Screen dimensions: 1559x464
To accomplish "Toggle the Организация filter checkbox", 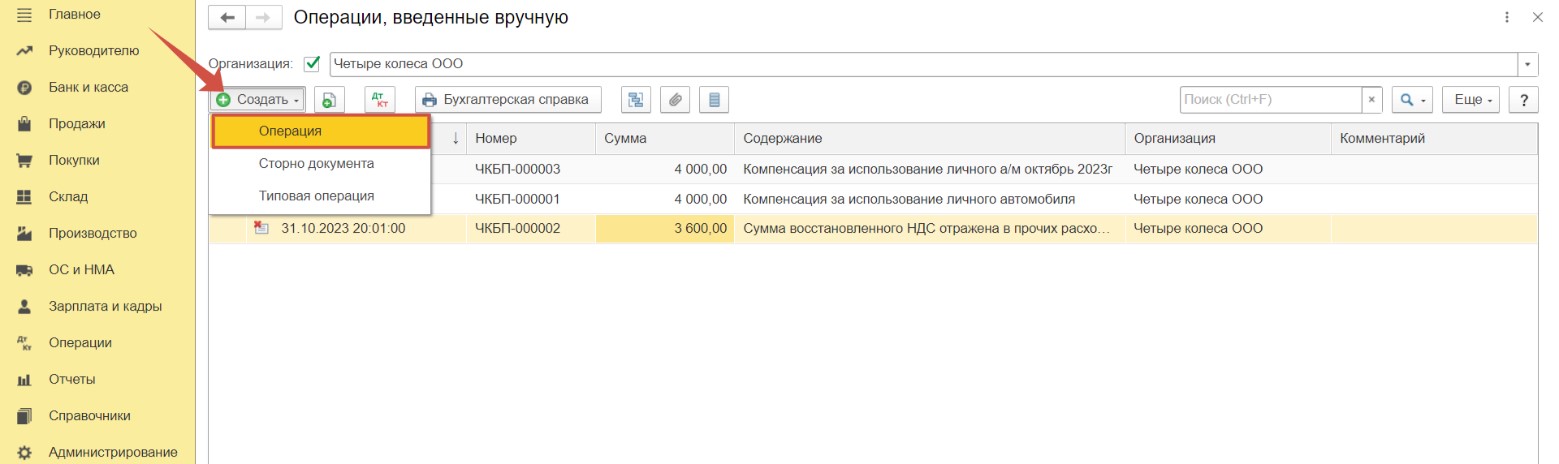I will point(312,64).
